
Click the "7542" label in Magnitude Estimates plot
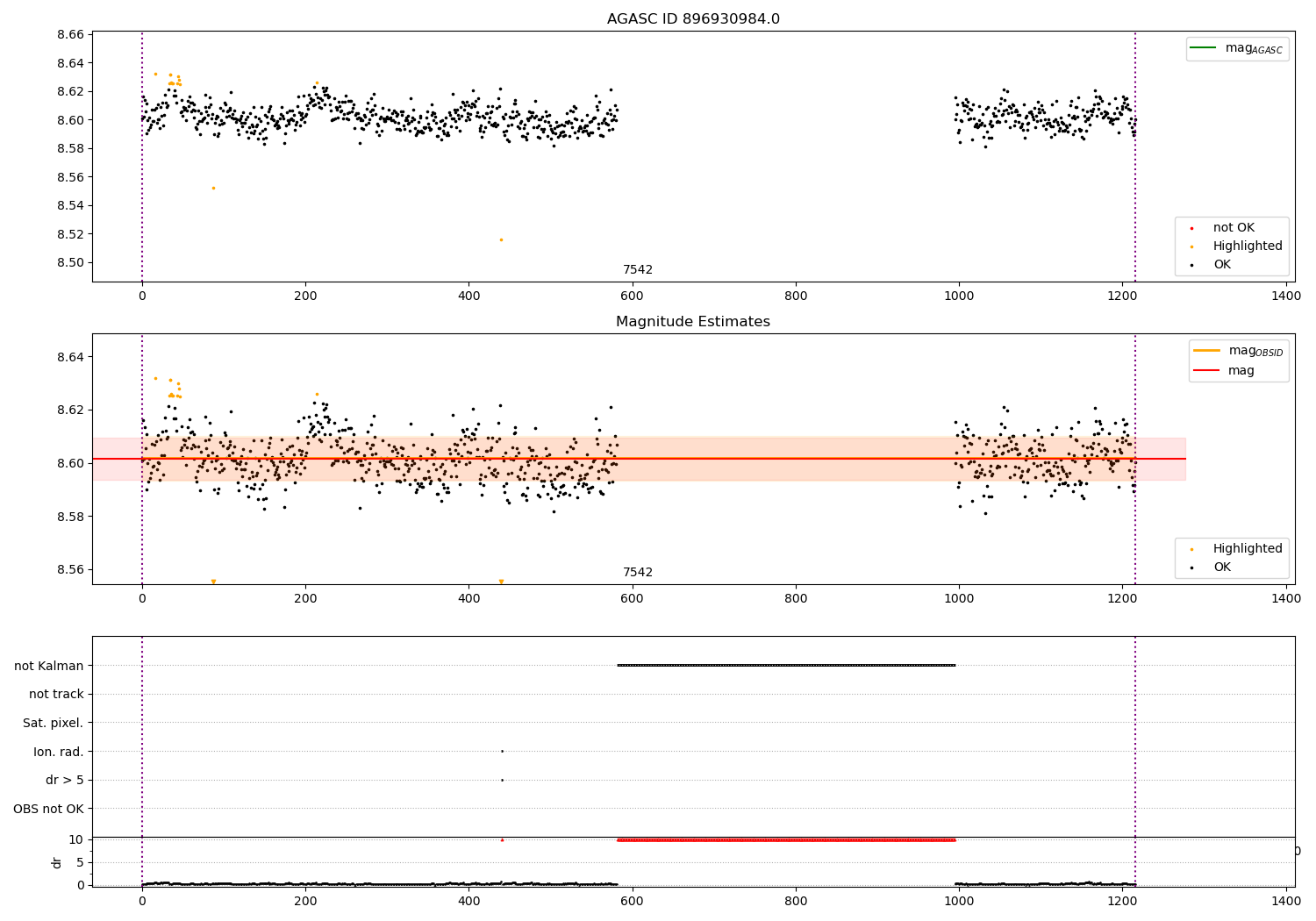(638, 573)
